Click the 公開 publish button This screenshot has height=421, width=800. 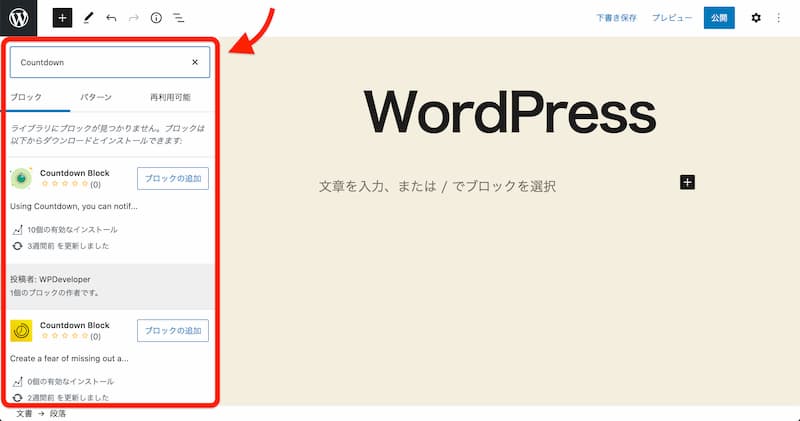coord(719,18)
